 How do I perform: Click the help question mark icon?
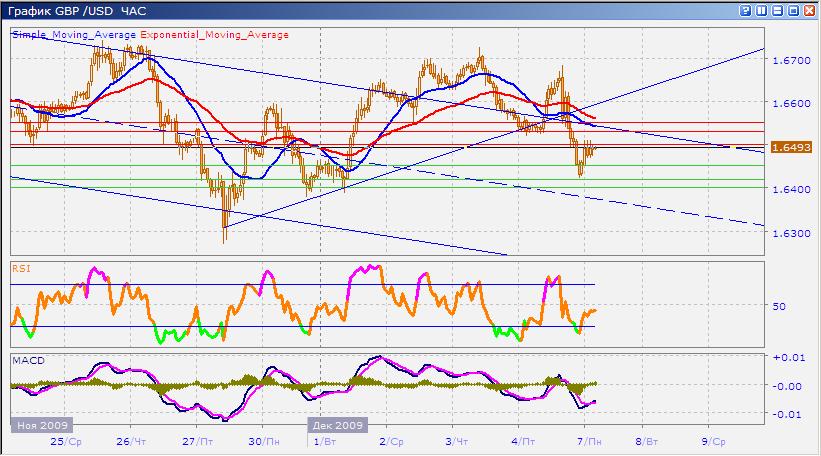tap(746, 10)
